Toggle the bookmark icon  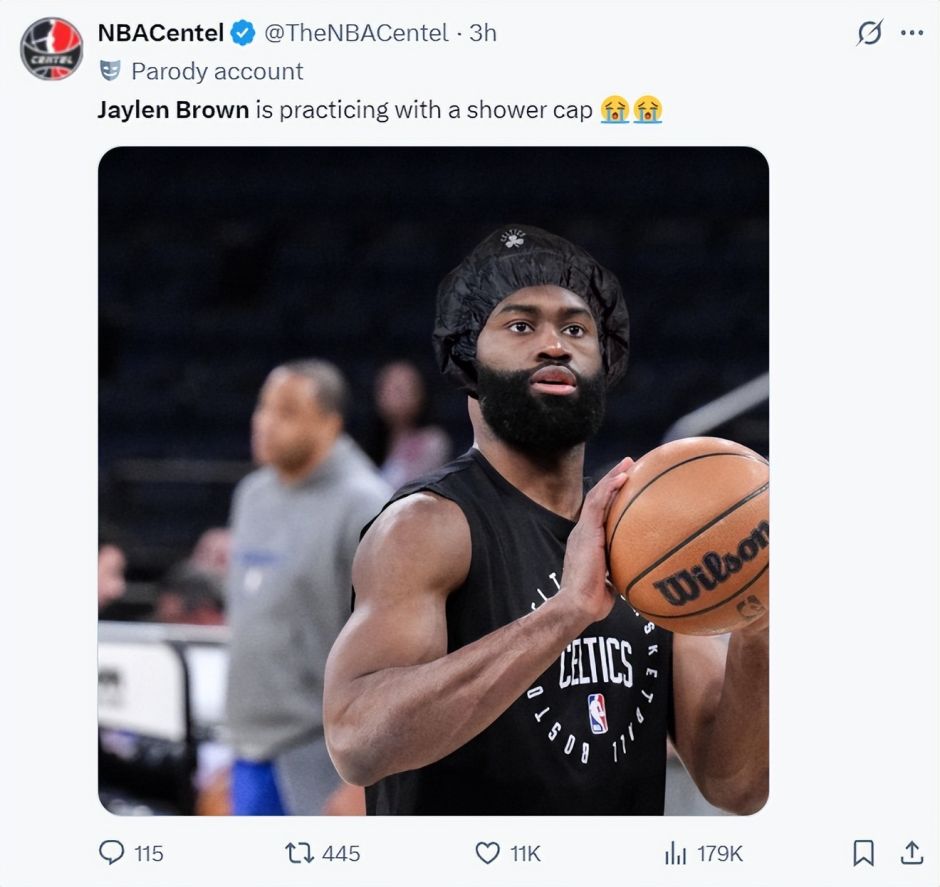coord(863,853)
